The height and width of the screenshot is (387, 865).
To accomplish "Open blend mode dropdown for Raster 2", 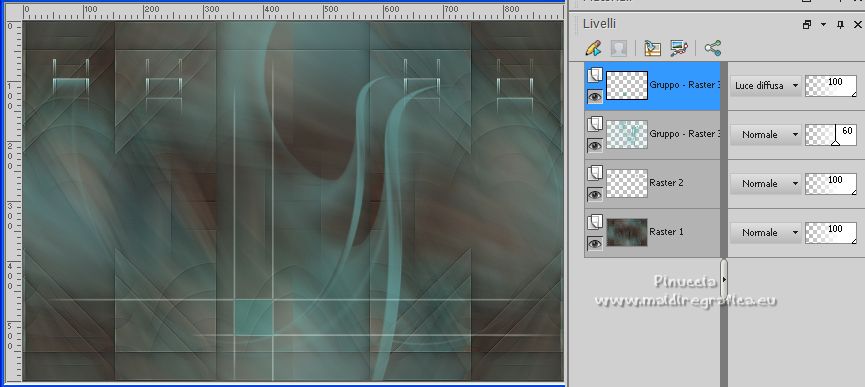I will [766, 184].
